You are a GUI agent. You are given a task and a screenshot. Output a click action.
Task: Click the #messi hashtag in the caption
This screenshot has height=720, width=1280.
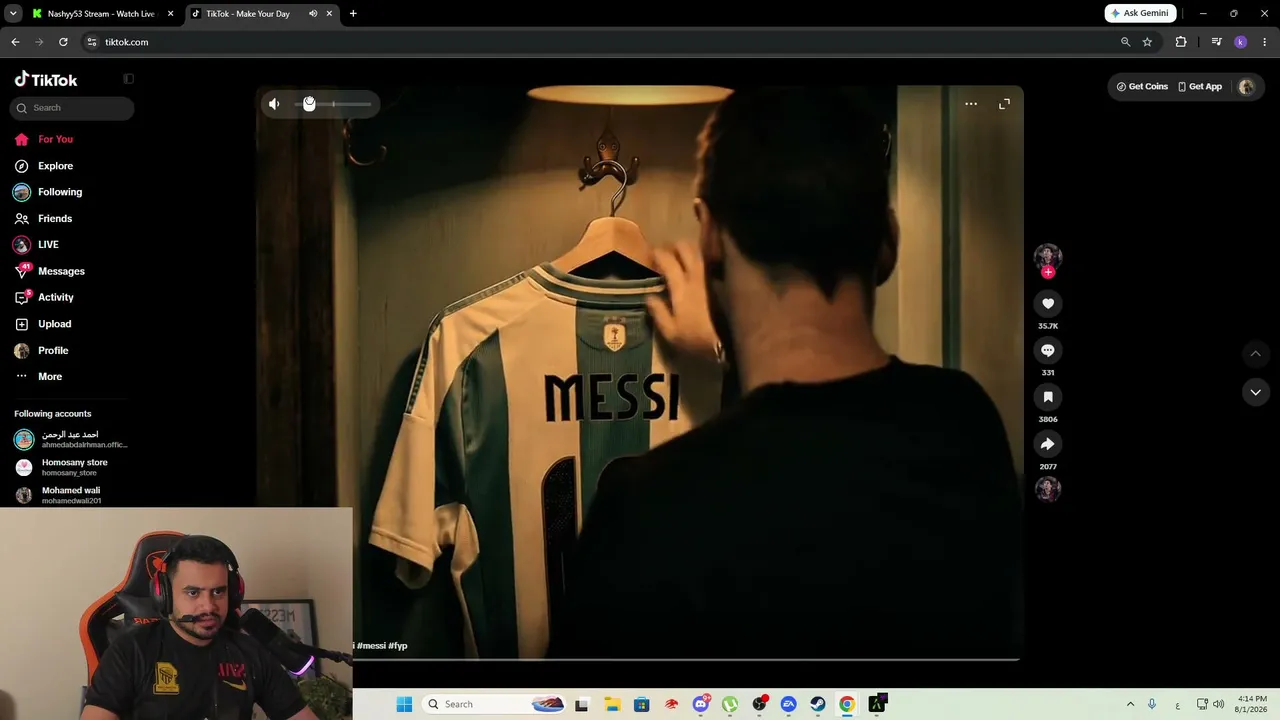pos(371,646)
